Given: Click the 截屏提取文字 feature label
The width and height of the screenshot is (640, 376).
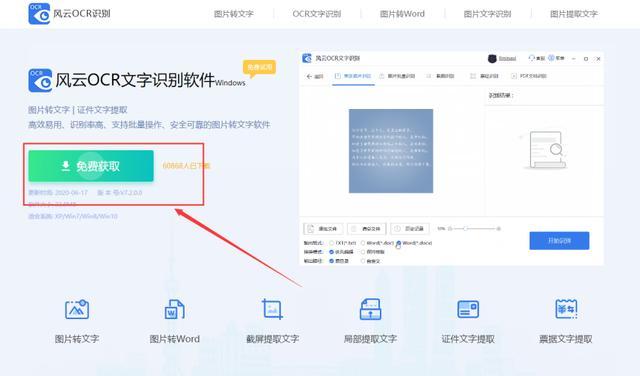Looking at the screenshot, I should click(272, 339).
